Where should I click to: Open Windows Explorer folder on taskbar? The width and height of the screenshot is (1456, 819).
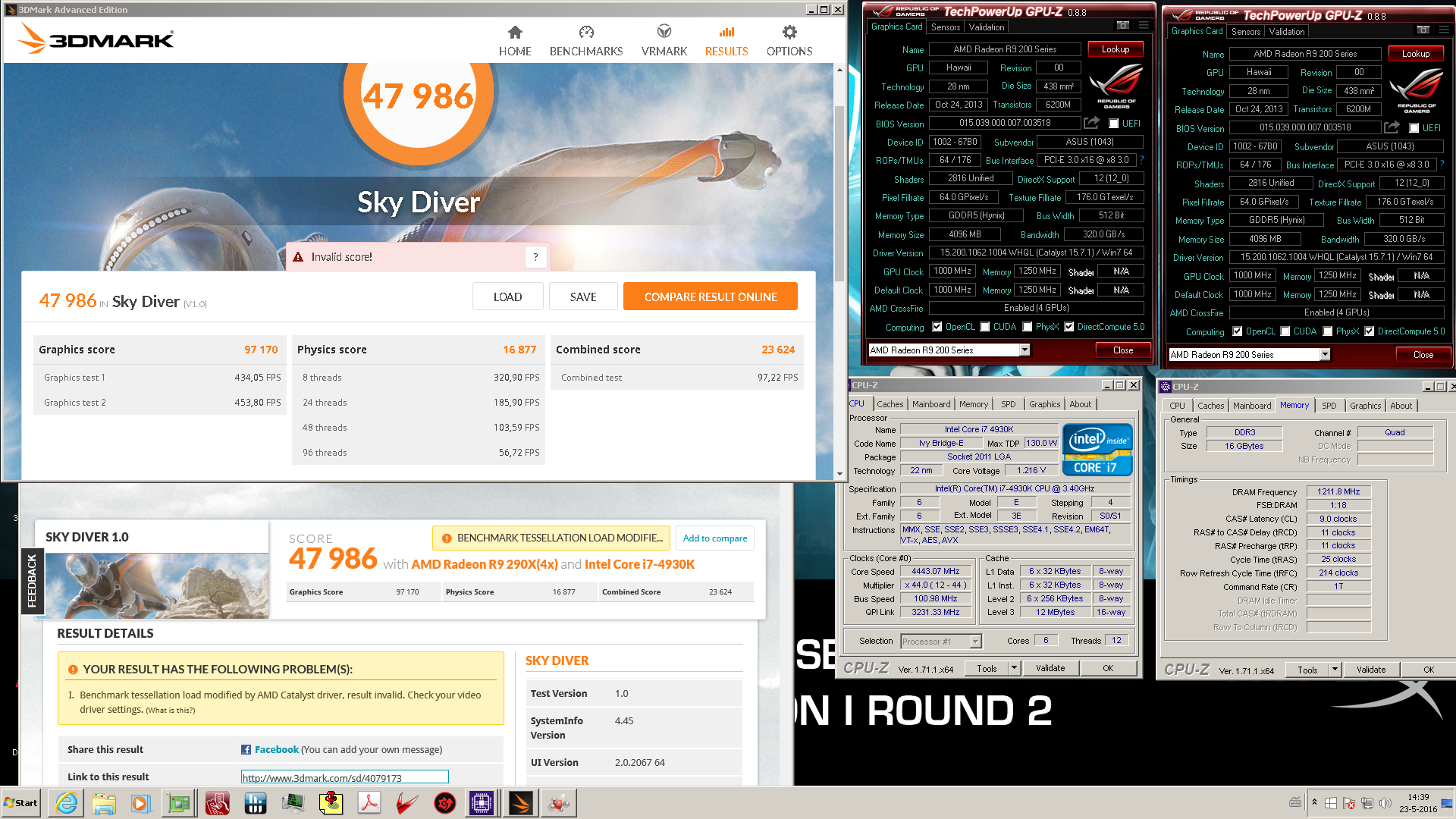[104, 803]
